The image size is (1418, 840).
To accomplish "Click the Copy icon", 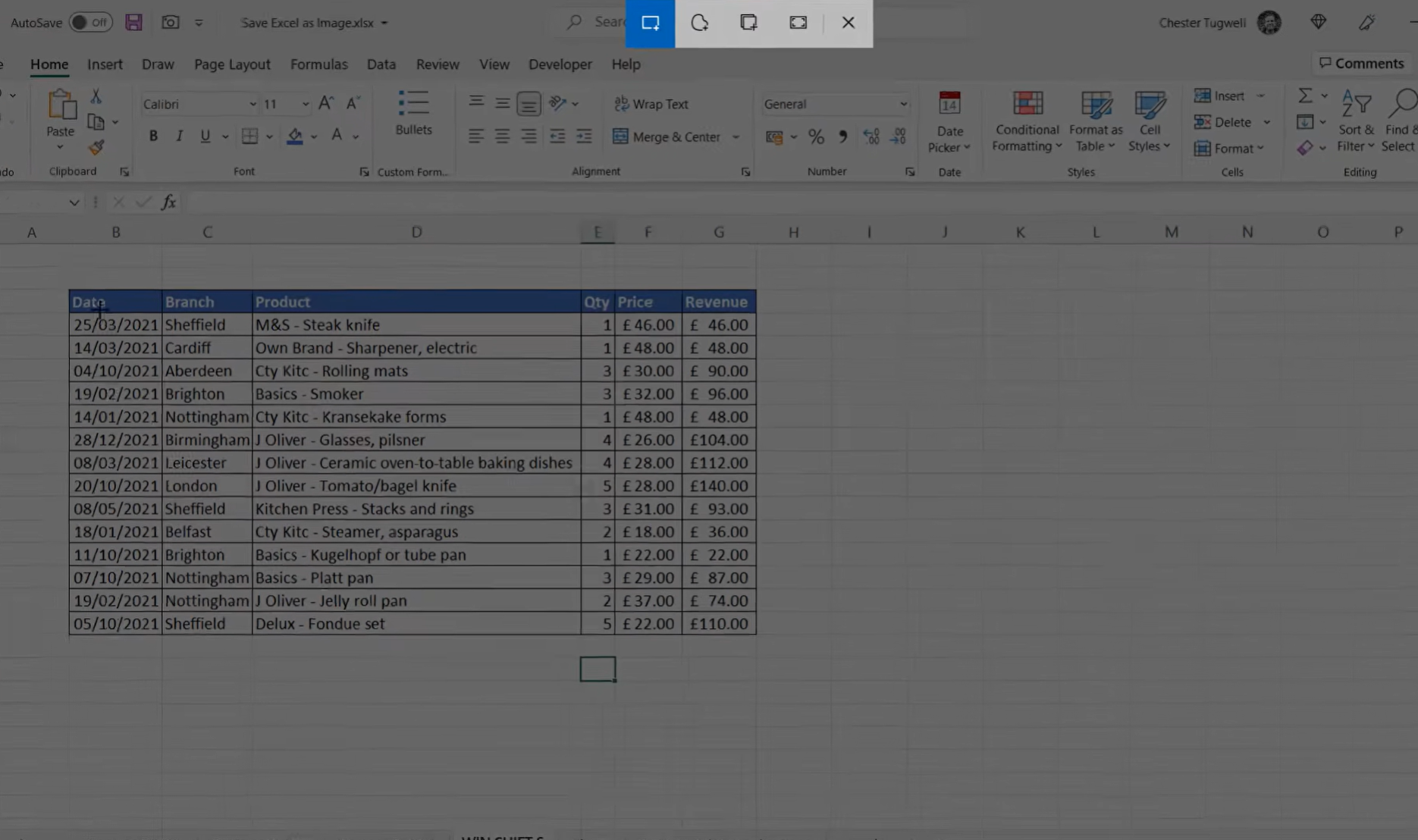I will pyautogui.click(x=96, y=121).
